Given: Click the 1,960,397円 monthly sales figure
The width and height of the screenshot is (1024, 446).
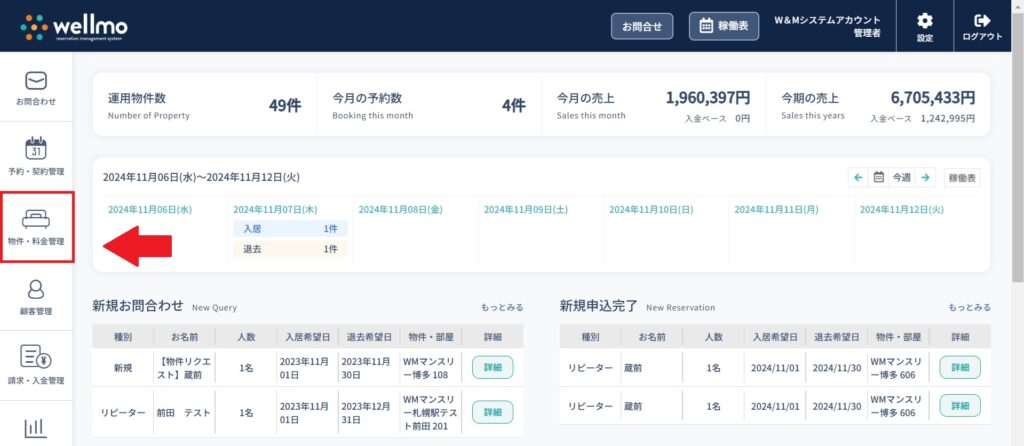Looking at the screenshot, I should click(x=708, y=98).
